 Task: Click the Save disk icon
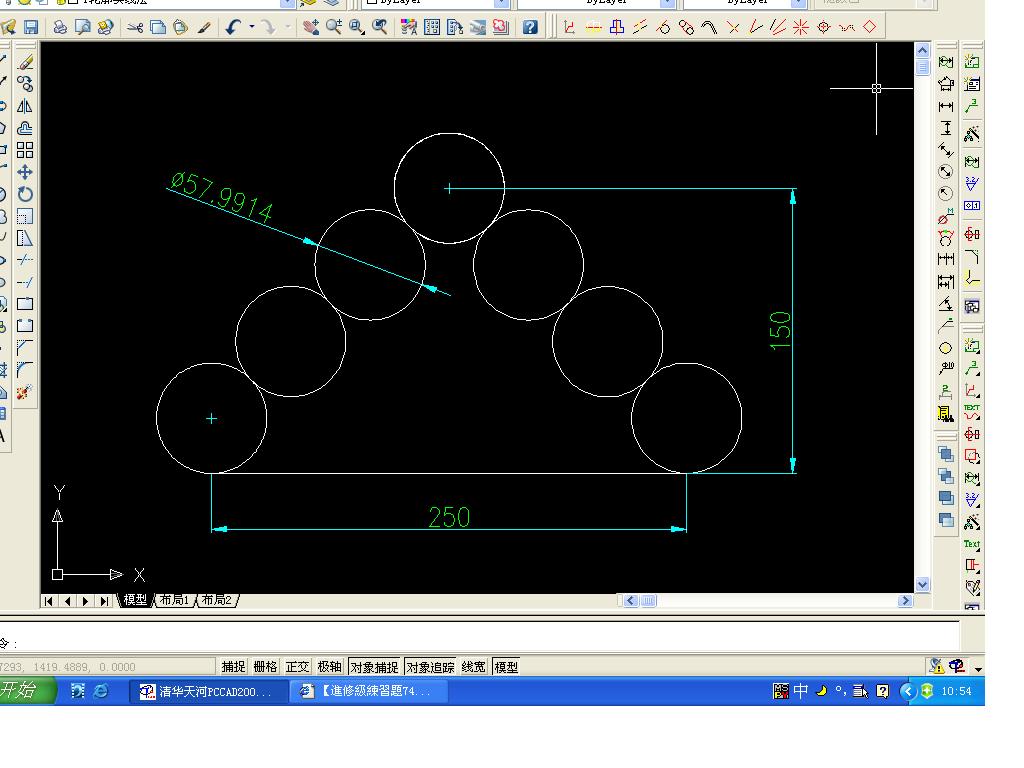pos(31,27)
